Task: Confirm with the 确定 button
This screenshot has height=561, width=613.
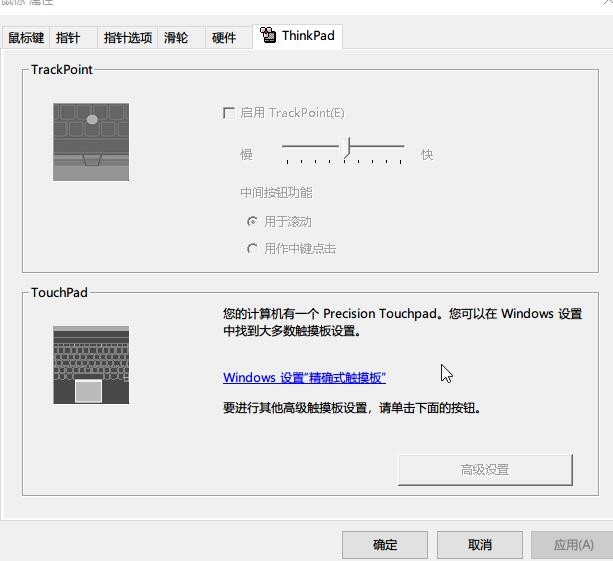Action: (x=385, y=545)
